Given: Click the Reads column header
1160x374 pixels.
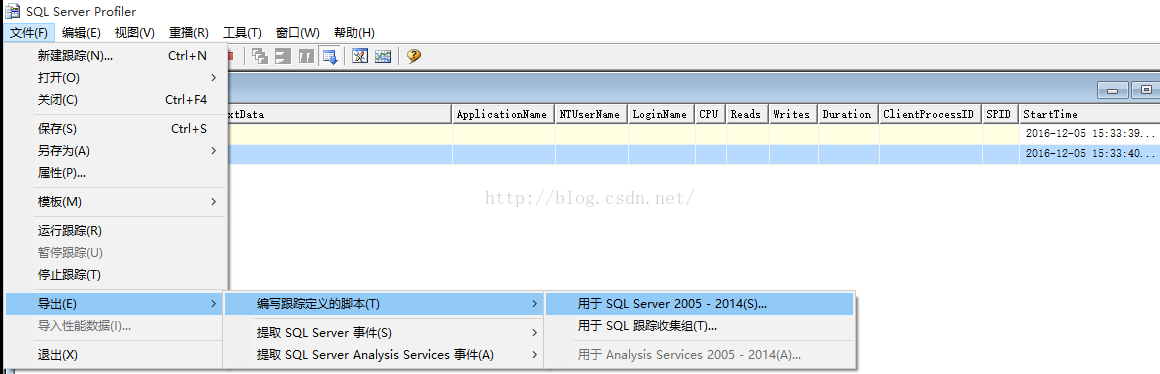Looking at the screenshot, I should 748,115.
